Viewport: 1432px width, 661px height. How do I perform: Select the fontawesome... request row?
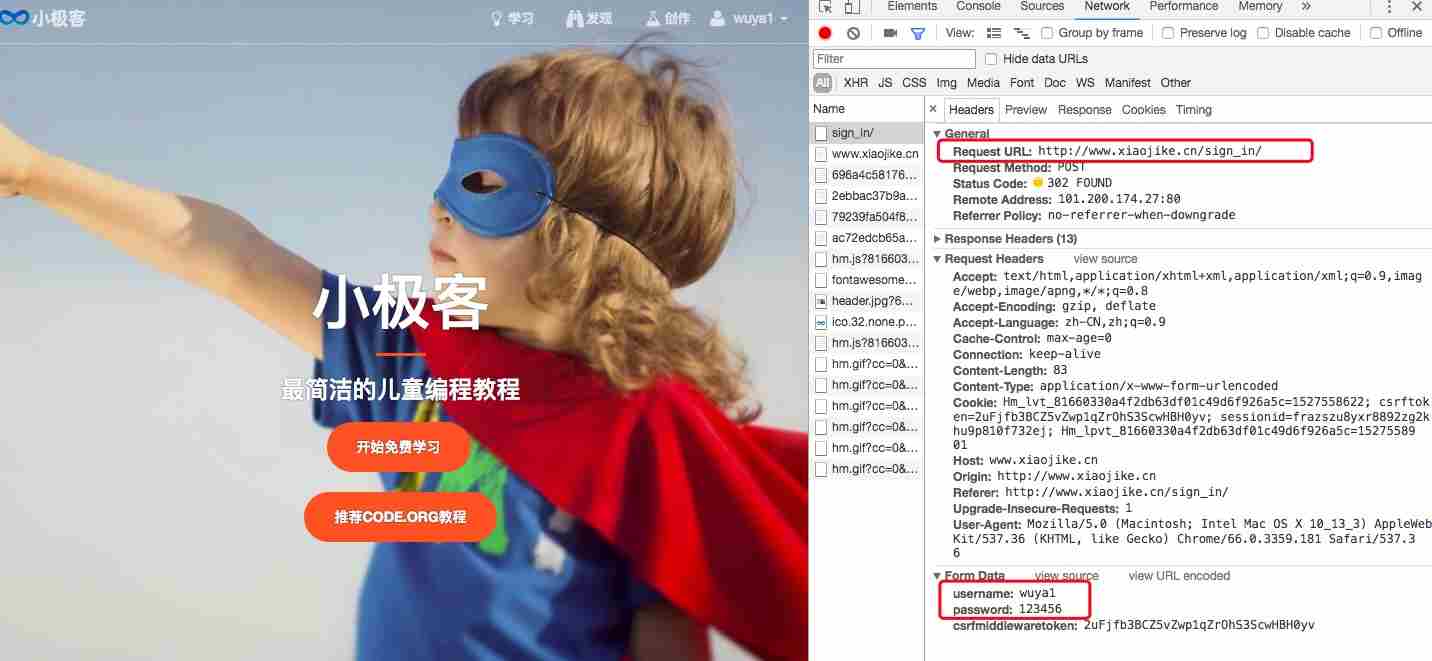click(x=866, y=280)
